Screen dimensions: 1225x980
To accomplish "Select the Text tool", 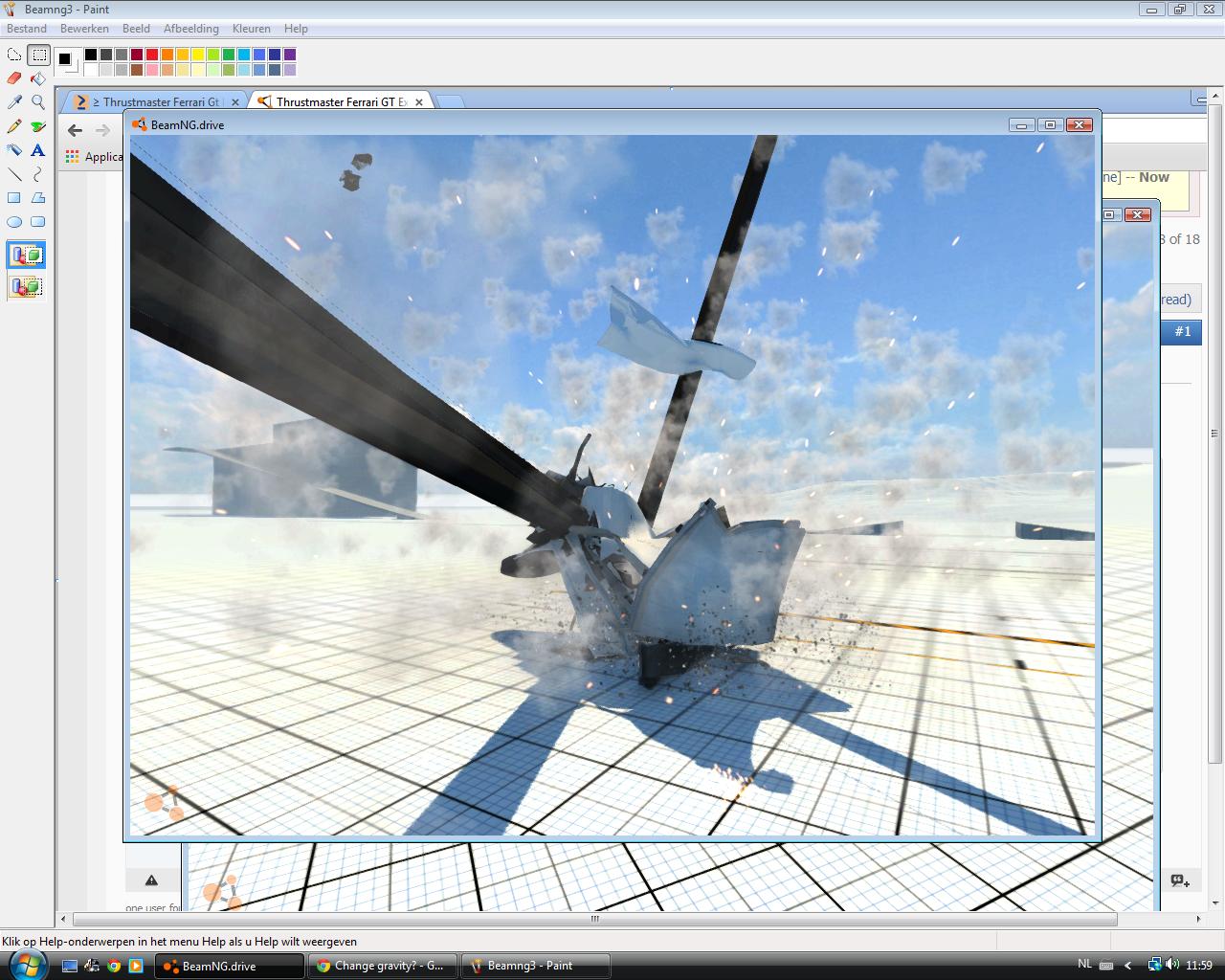I will (x=38, y=150).
